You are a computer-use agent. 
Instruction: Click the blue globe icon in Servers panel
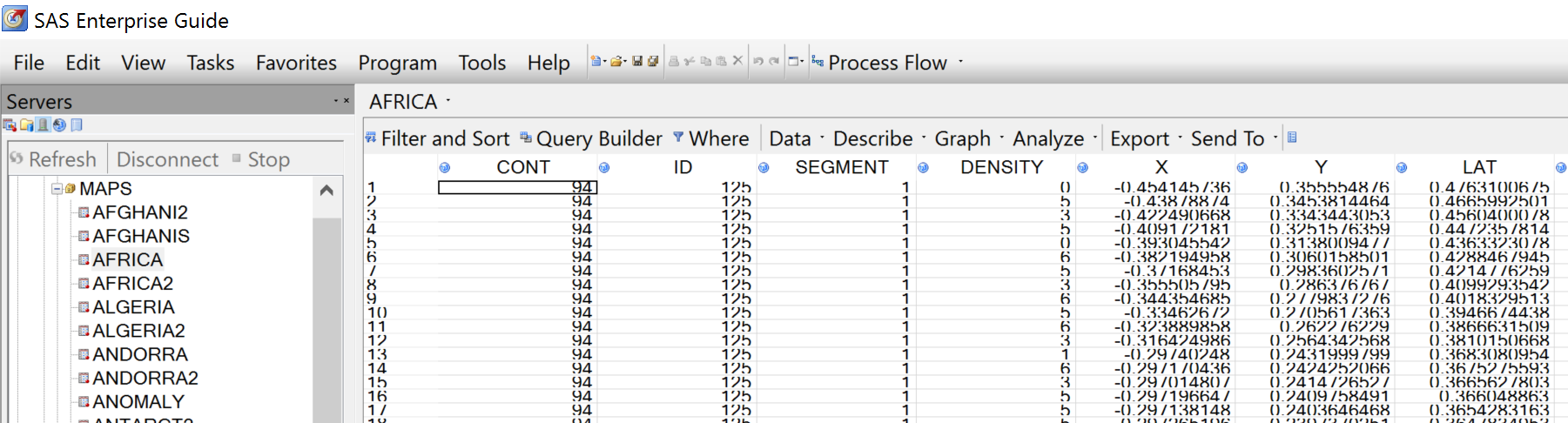click(59, 125)
